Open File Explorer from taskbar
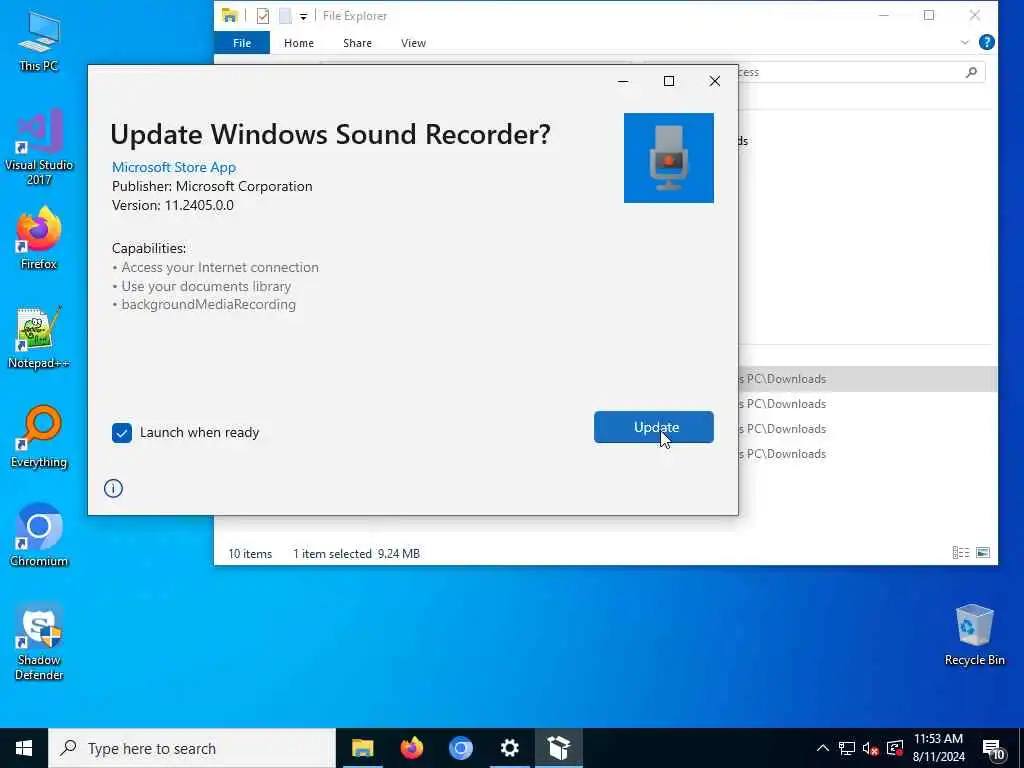The width and height of the screenshot is (1024, 768). tap(362, 748)
